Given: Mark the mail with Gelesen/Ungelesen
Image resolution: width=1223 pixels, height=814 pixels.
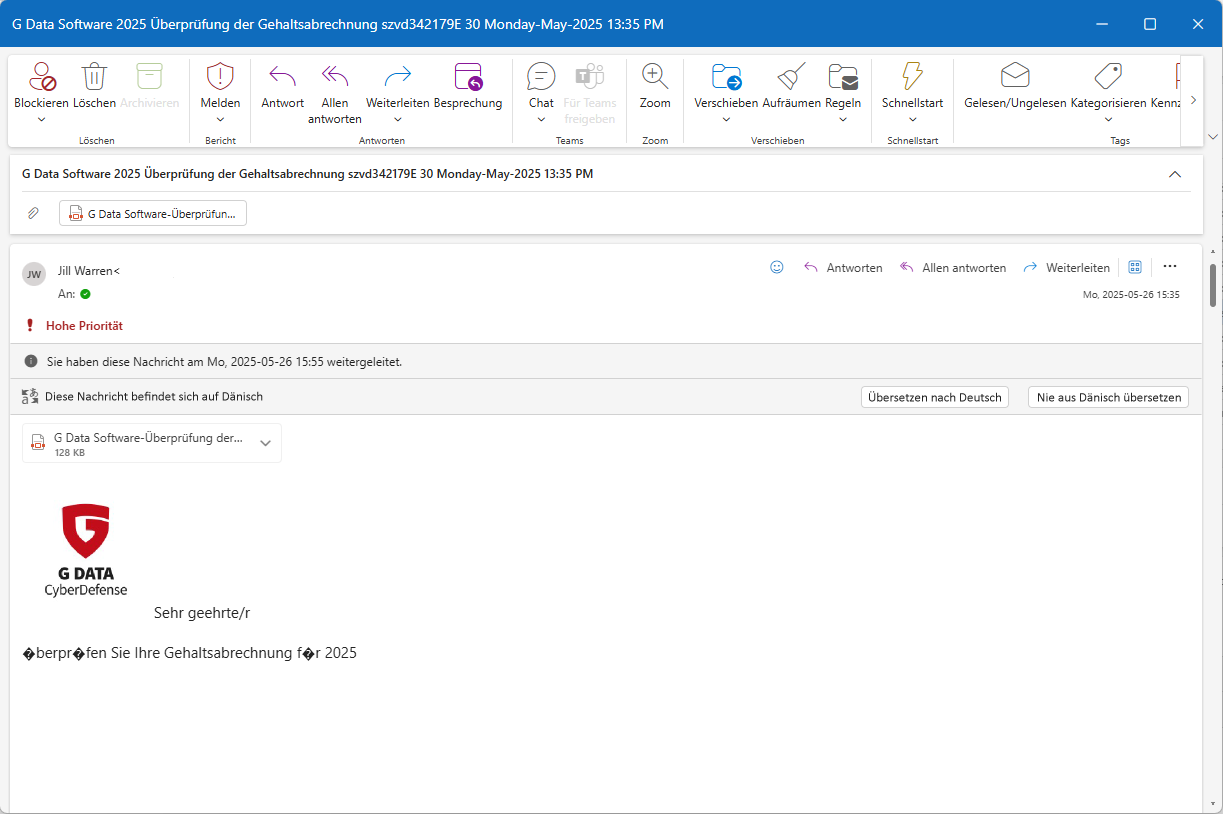Looking at the screenshot, I should point(1014,90).
